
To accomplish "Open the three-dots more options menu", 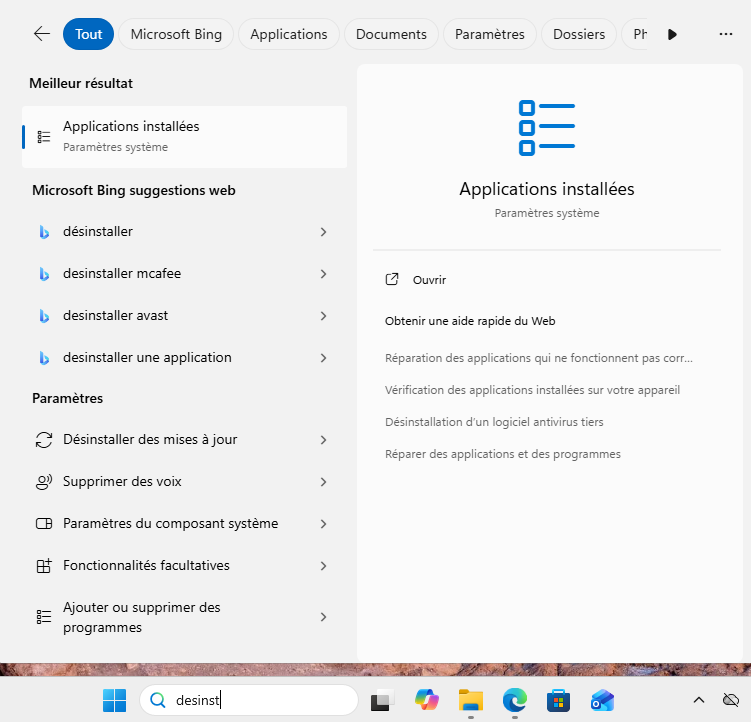I will 726,34.
